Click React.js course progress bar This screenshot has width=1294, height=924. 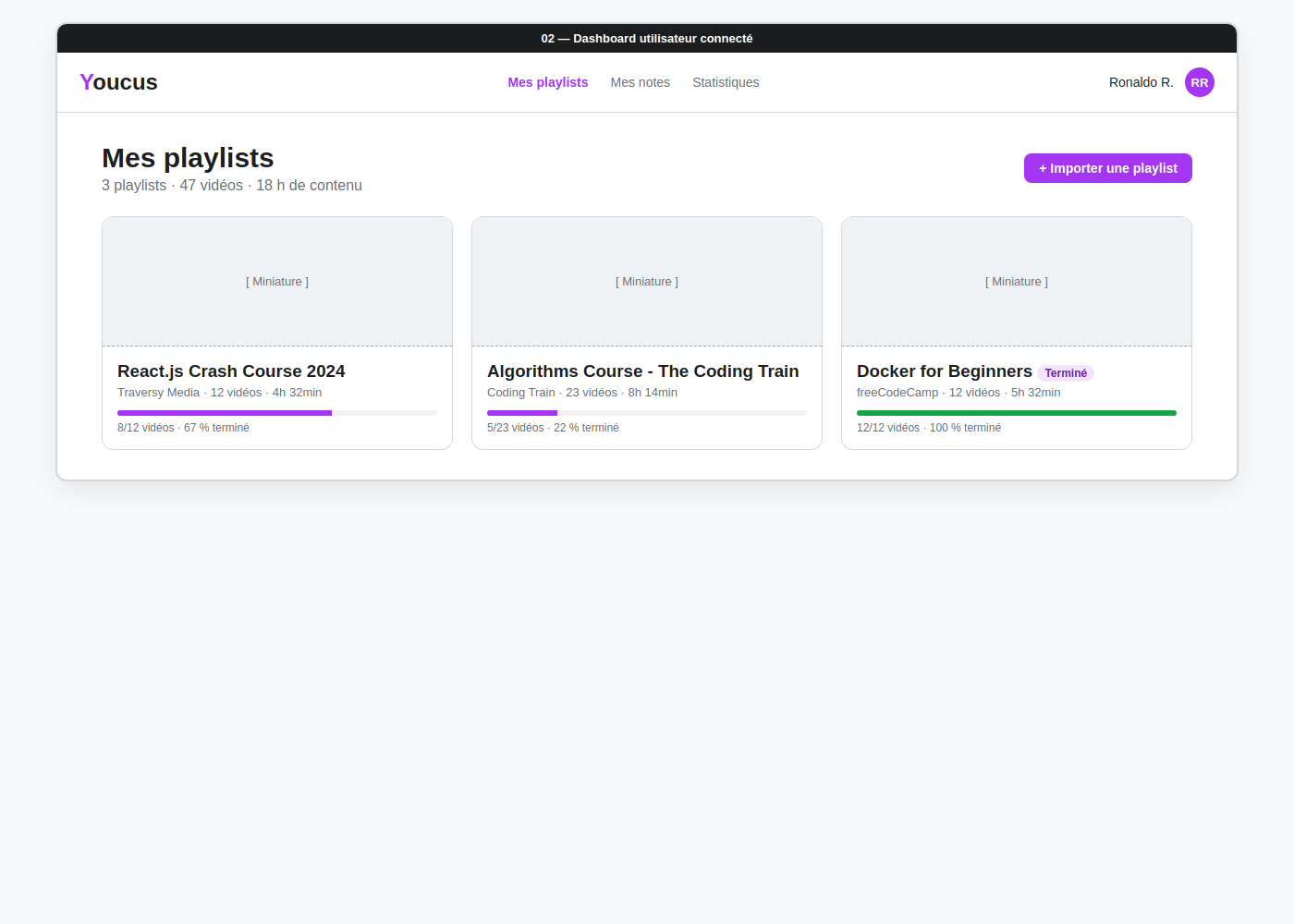[x=277, y=413]
